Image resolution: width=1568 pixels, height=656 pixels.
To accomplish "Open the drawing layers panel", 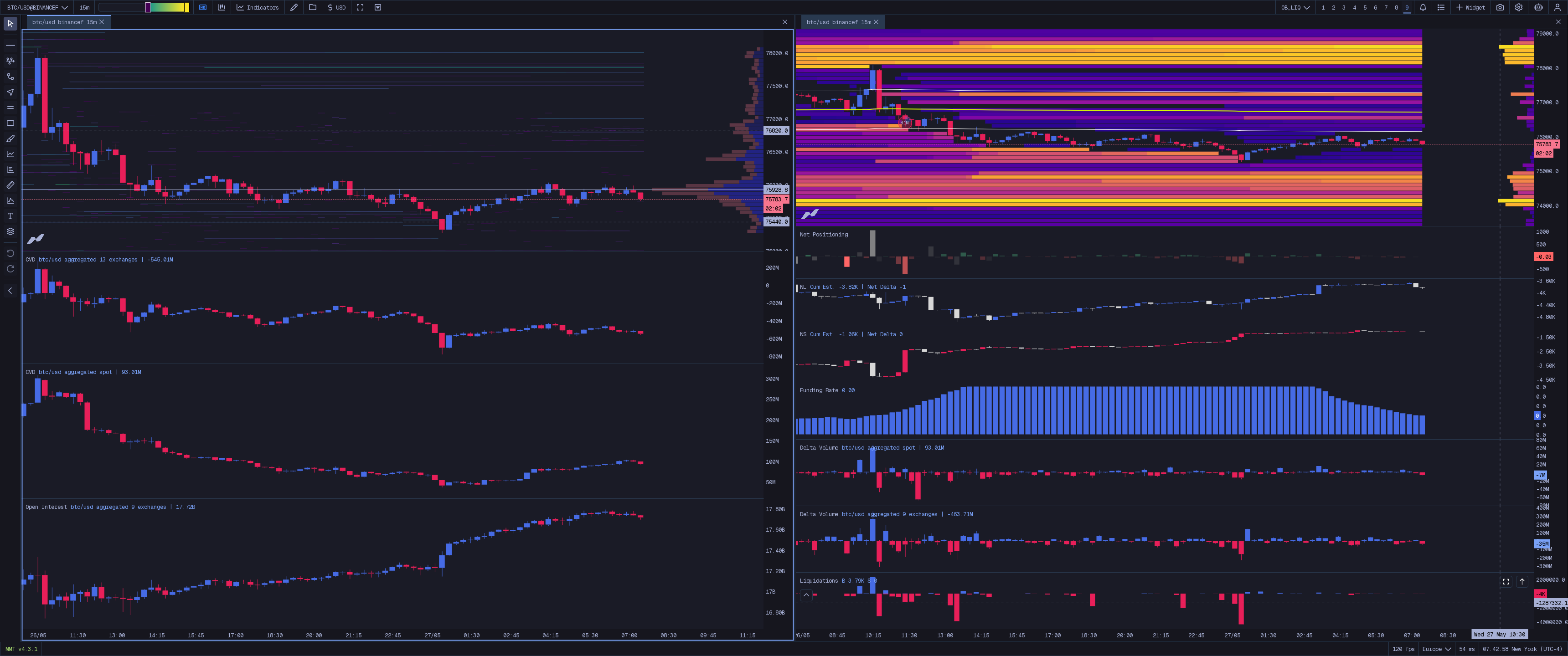I will 10,231.
